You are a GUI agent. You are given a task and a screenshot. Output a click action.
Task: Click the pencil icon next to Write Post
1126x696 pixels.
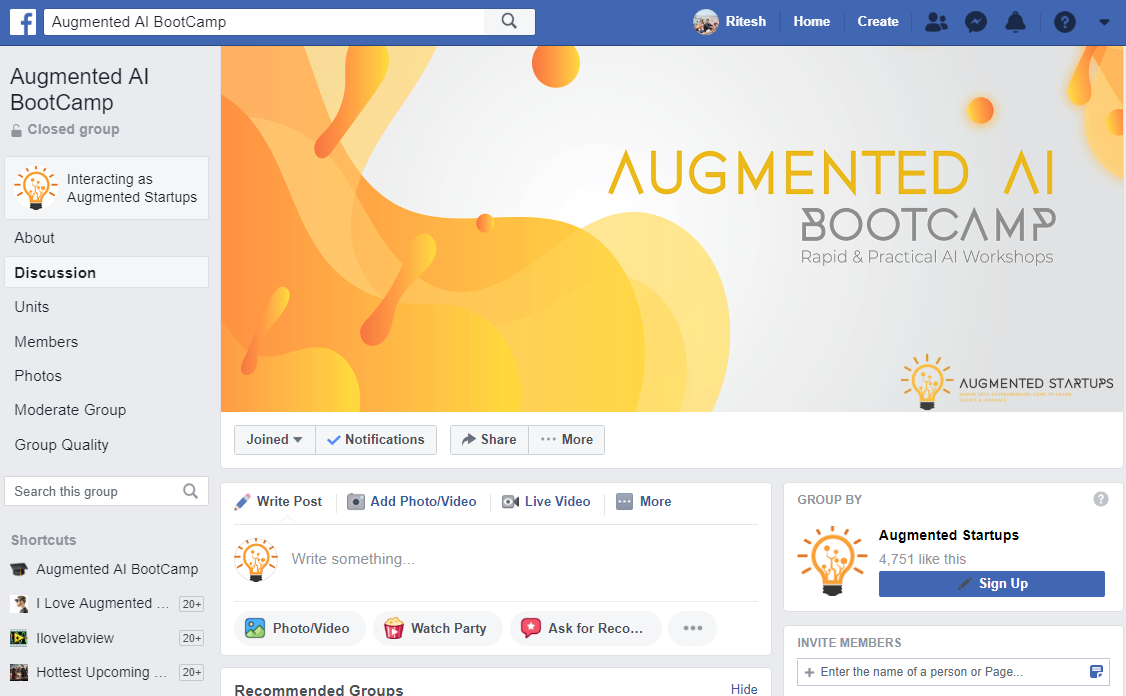point(243,501)
